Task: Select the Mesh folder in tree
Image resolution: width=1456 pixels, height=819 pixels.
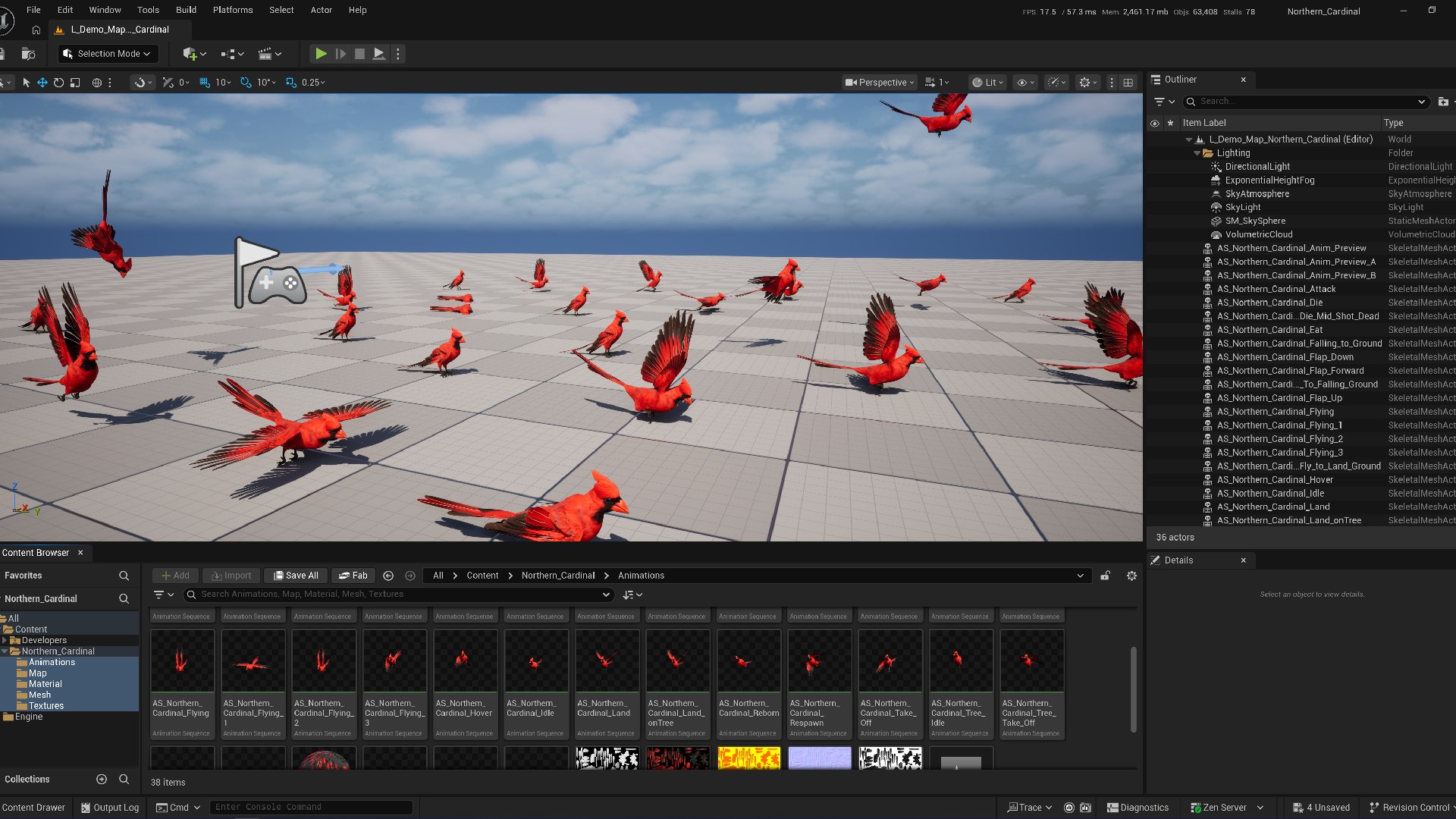Action: click(39, 695)
